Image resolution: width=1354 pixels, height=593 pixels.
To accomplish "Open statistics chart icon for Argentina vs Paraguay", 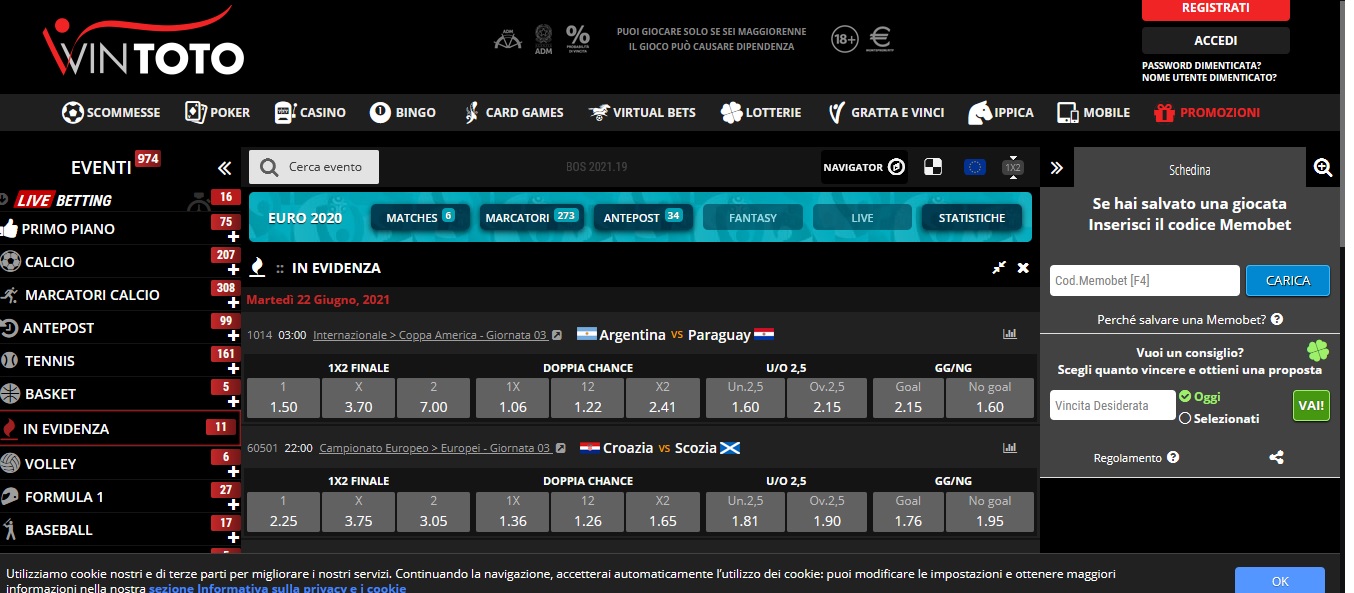I will tap(1009, 334).
